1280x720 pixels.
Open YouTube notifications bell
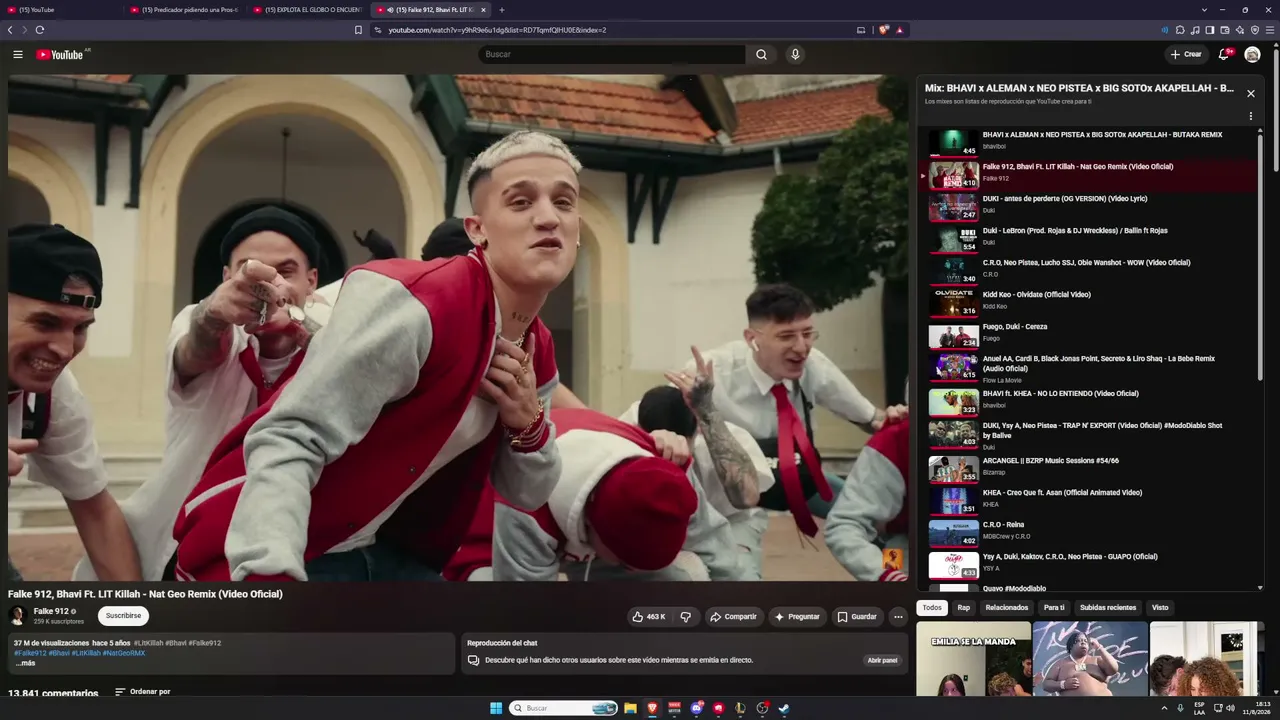tap(1223, 54)
